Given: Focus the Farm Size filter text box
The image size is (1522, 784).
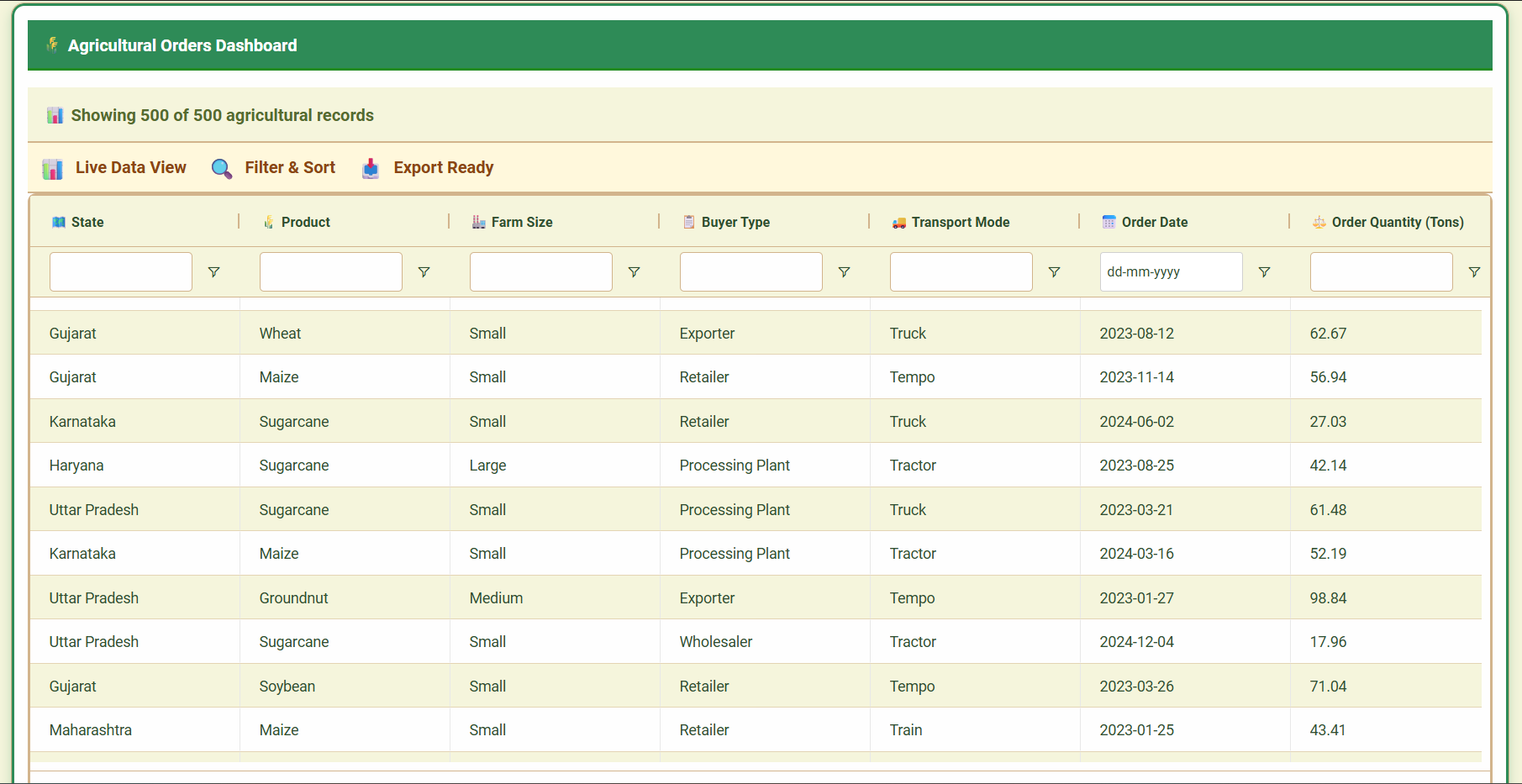Looking at the screenshot, I should [541, 272].
